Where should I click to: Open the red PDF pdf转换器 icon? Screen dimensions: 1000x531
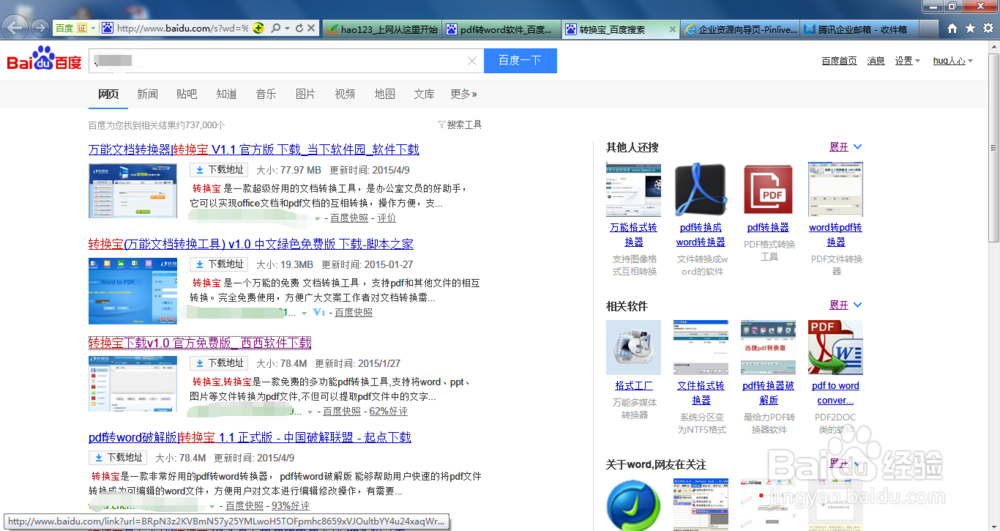768,189
